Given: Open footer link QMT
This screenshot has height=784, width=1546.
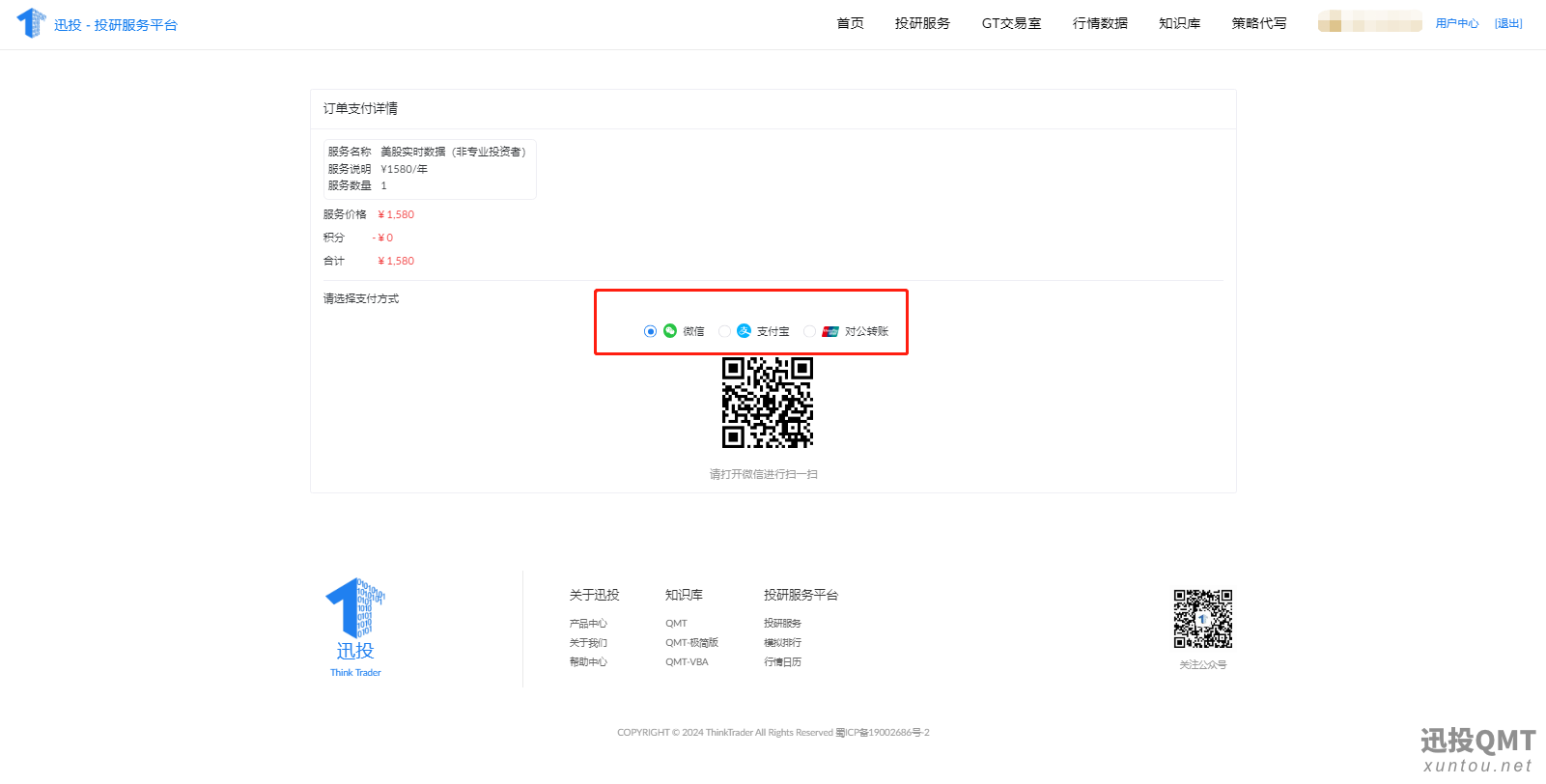Looking at the screenshot, I should [x=676, y=624].
